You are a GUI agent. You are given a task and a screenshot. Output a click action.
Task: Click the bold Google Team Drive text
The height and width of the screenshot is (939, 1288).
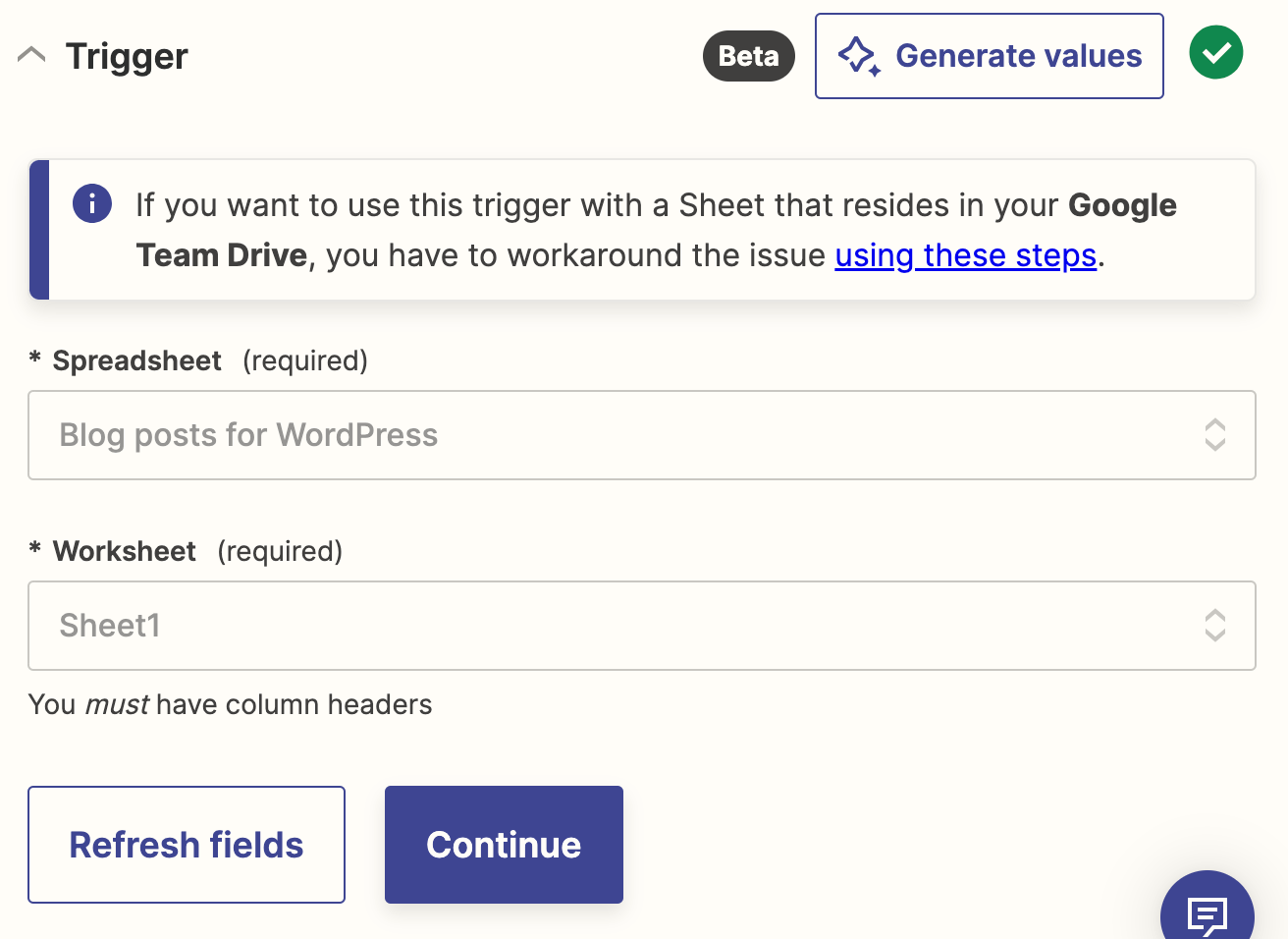1121,205
